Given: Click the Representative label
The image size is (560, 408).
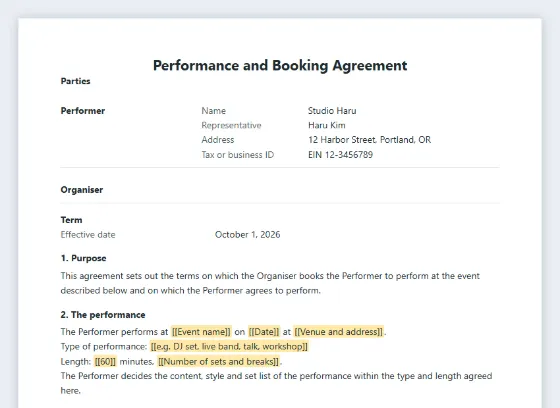Looking at the screenshot, I should click(x=231, y=125).
